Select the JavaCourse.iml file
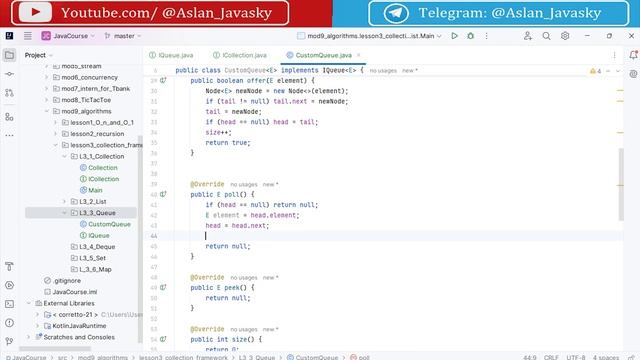The width and height of the screenshot is (640, 360). (x=71, y=292)
